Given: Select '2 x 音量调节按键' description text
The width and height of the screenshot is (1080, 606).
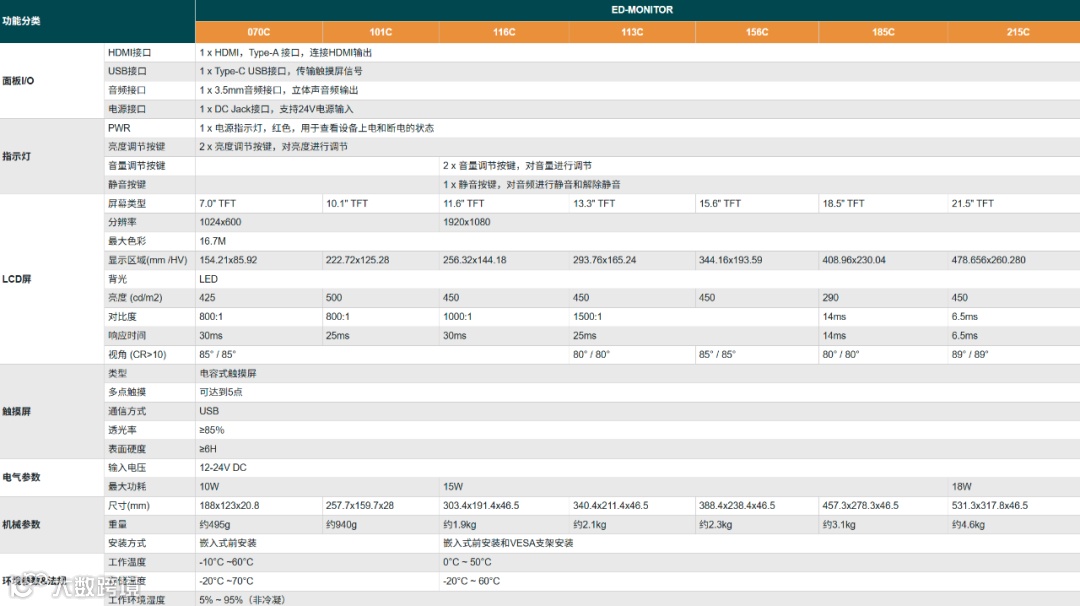Looking at the screenshot, I should [x=517, y=166].
